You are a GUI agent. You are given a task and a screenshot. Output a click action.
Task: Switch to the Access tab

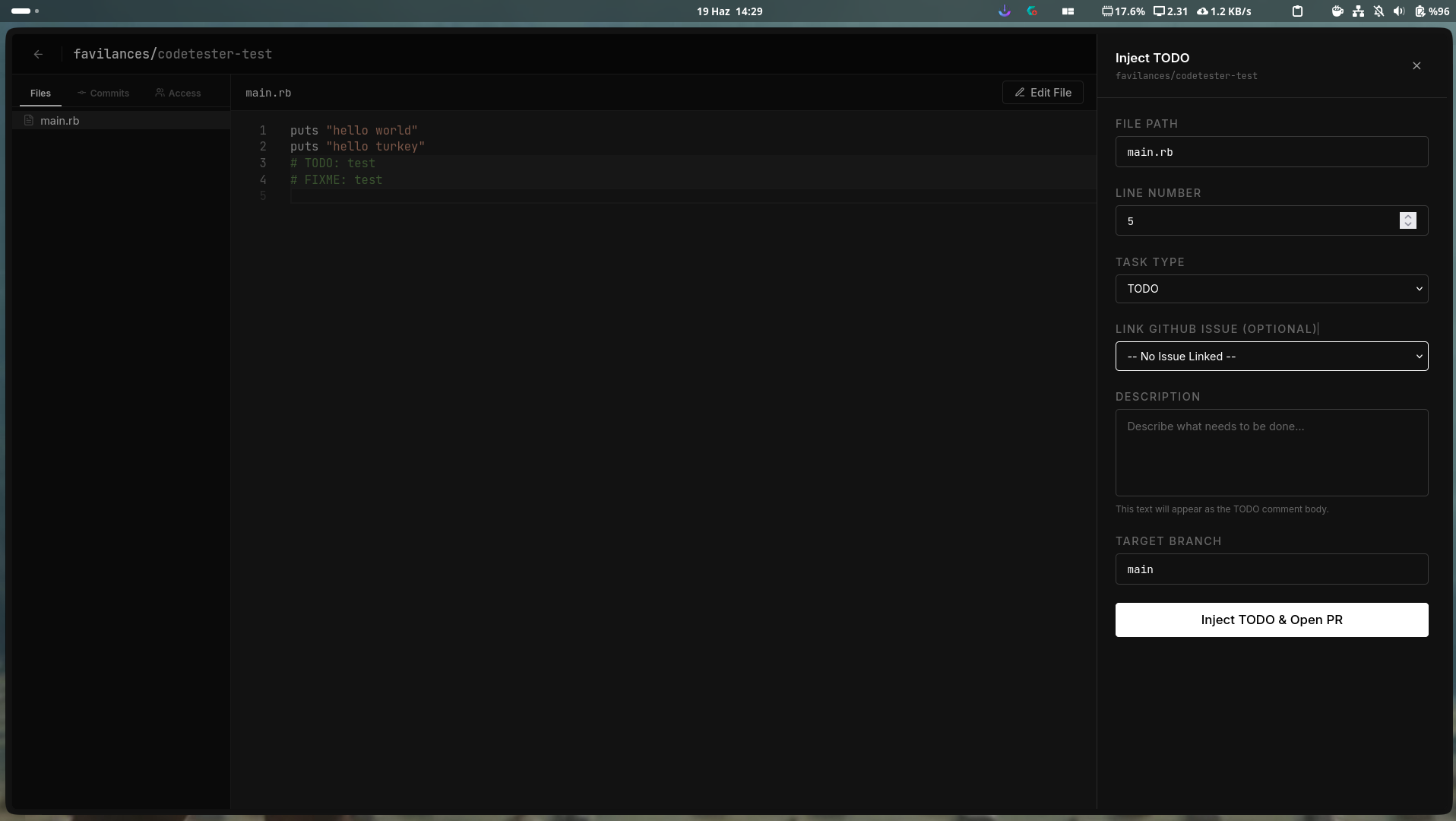[x=179, y=93]
